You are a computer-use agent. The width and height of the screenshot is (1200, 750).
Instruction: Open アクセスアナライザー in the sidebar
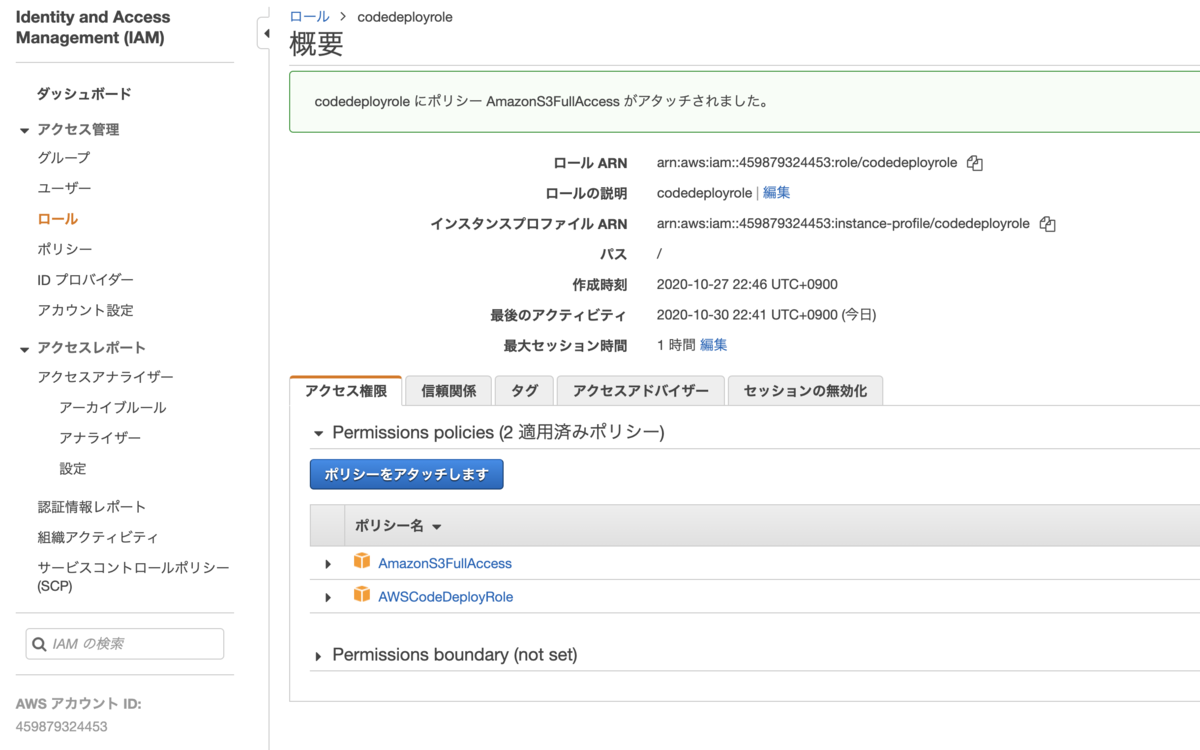coord(105,376)
